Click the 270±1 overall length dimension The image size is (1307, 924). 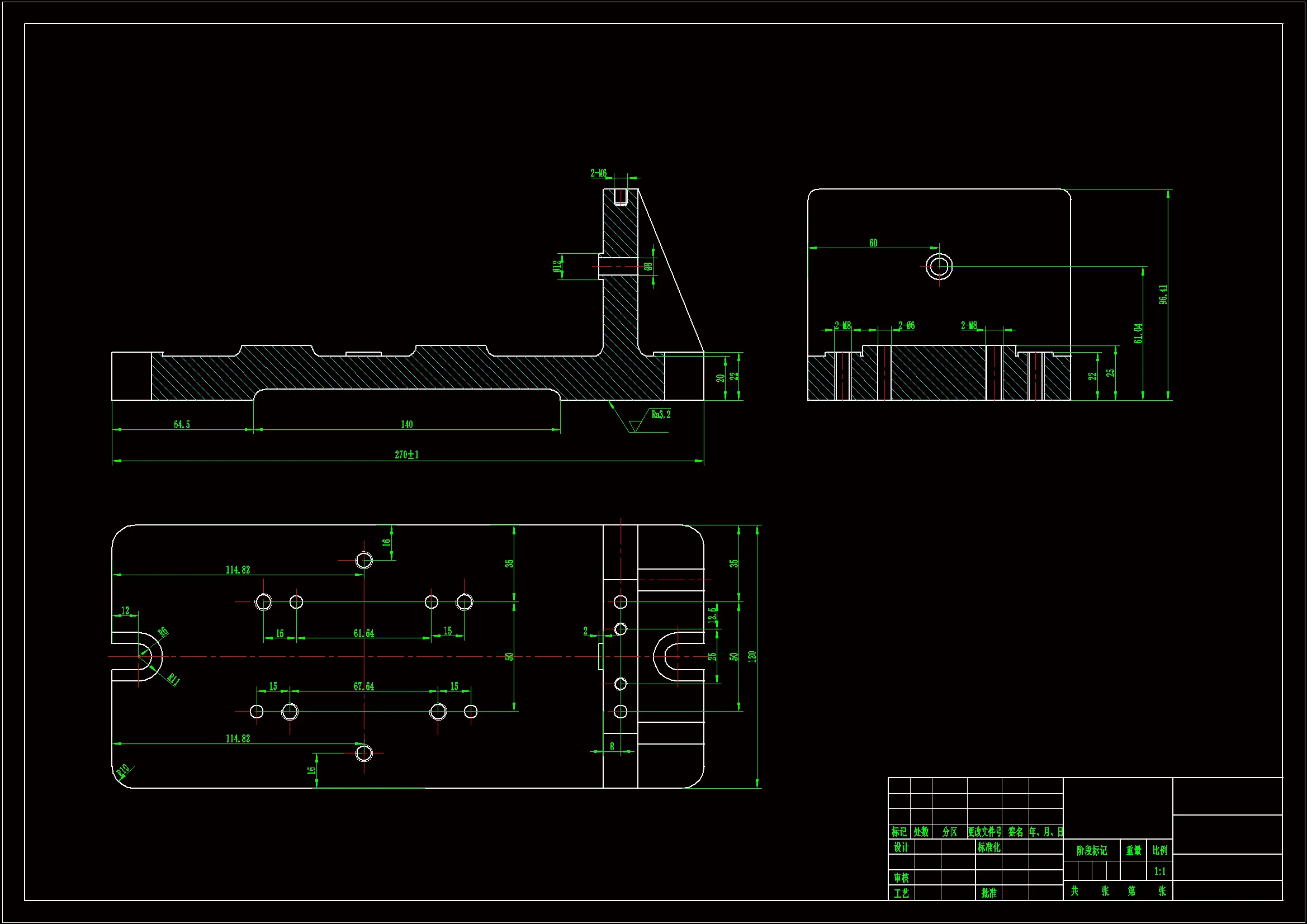[x=406, y=454]
